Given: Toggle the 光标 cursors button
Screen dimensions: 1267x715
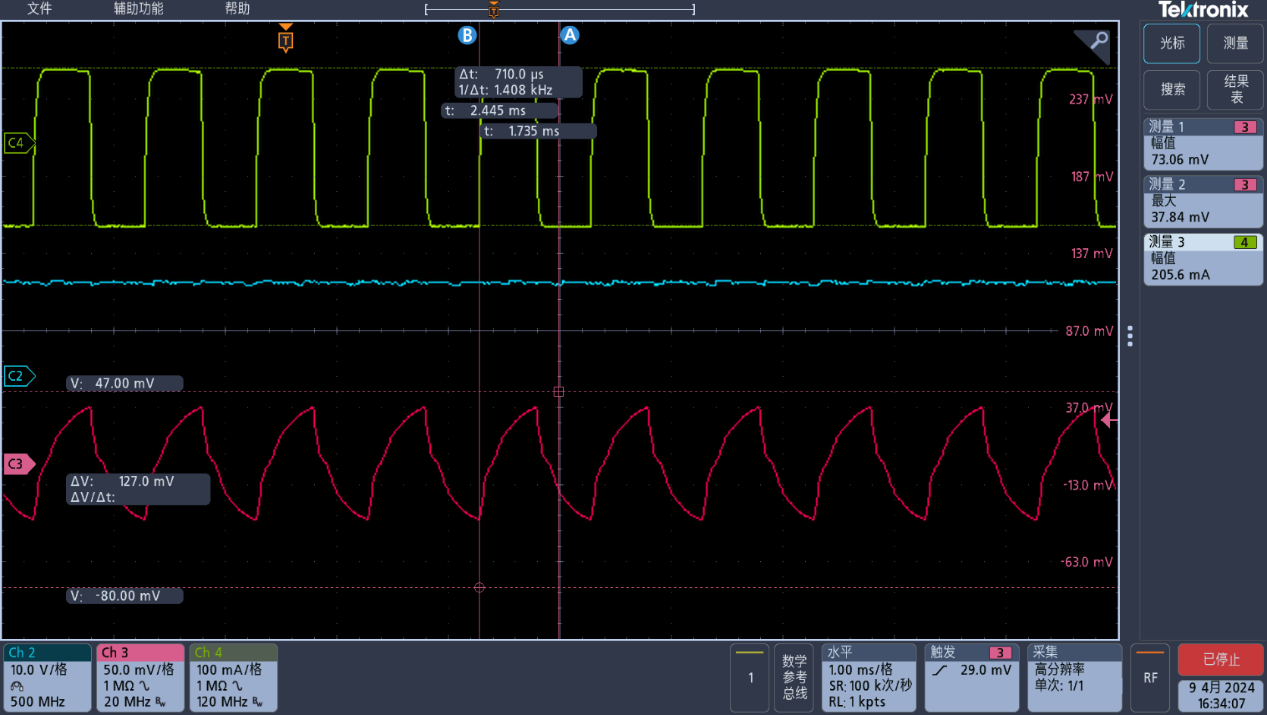Looking at the screenshot, I should [1172, 44].
